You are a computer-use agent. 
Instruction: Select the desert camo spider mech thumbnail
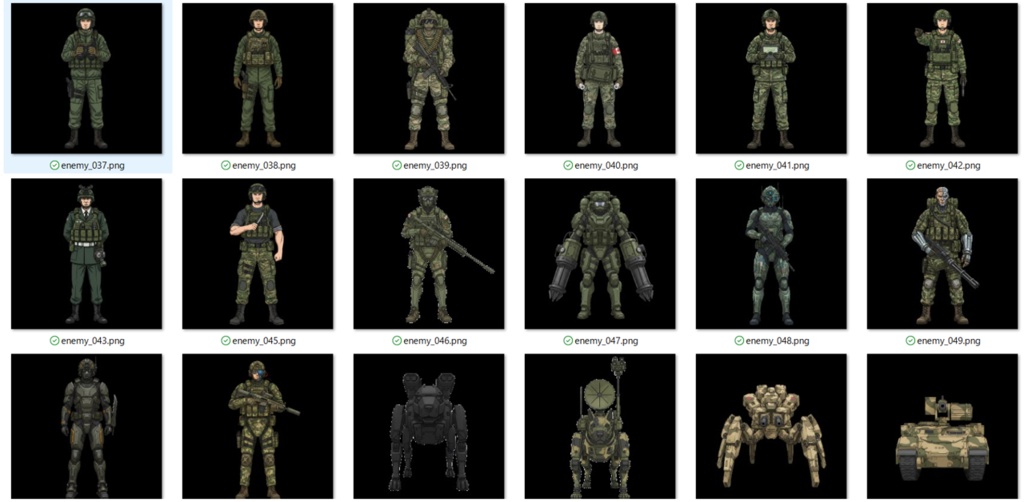coord(771,427)
